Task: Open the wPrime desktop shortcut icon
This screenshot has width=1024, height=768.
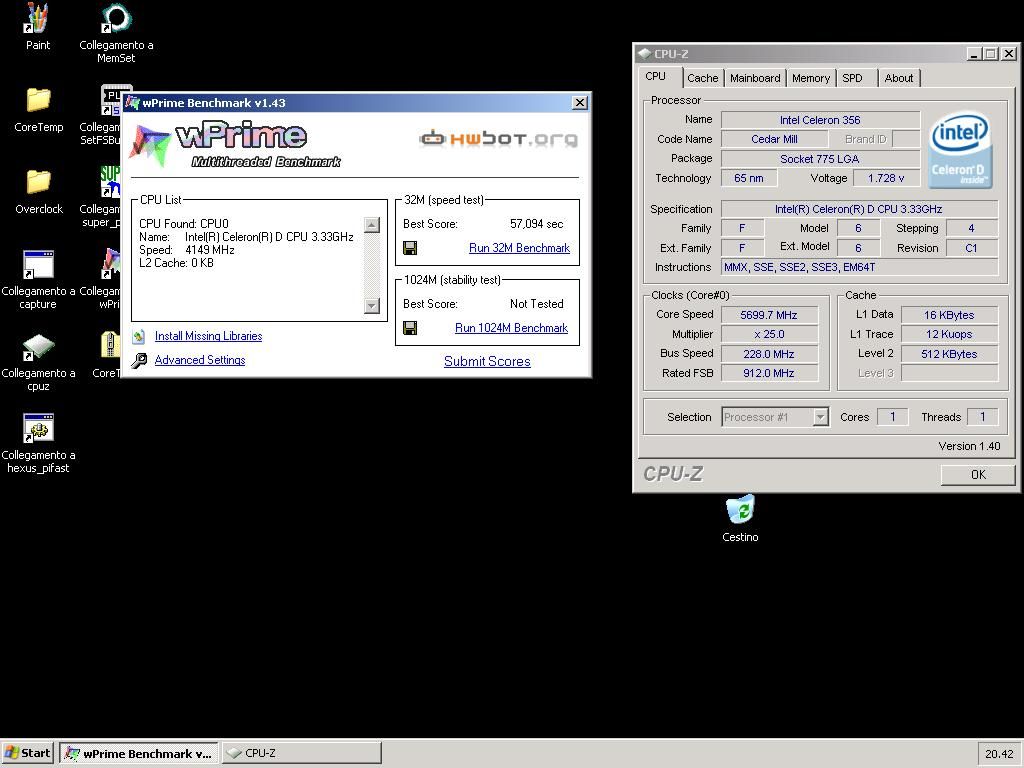Action: [110, 264]
